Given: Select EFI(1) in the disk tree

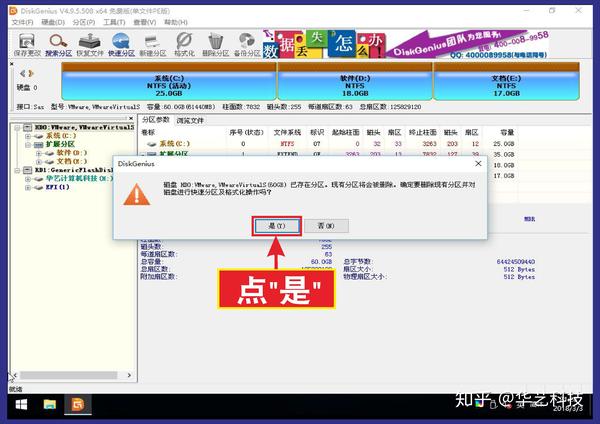Looking at the screenshot, I should 58,187.
